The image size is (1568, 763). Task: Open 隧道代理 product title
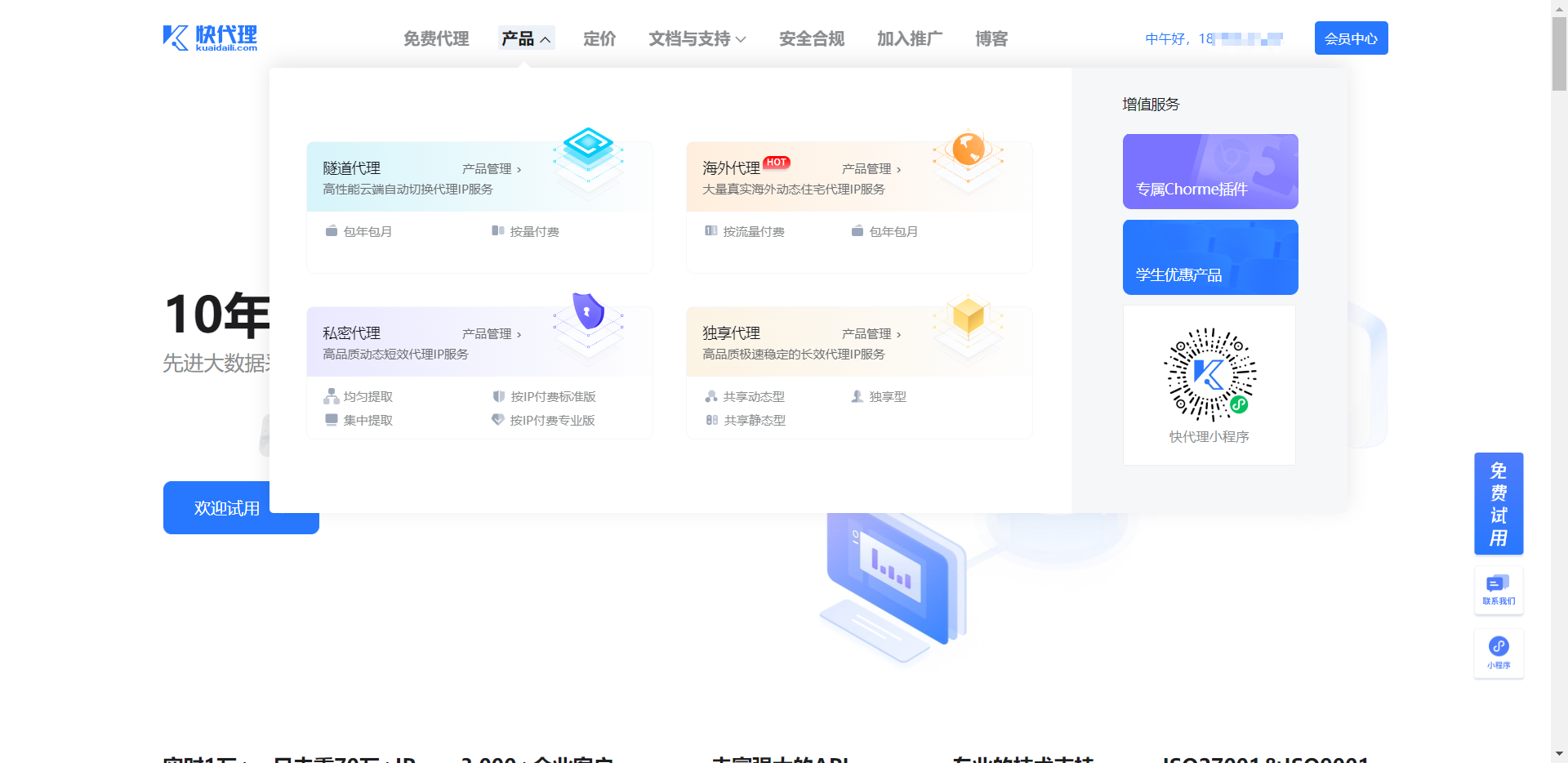point(352,168)
